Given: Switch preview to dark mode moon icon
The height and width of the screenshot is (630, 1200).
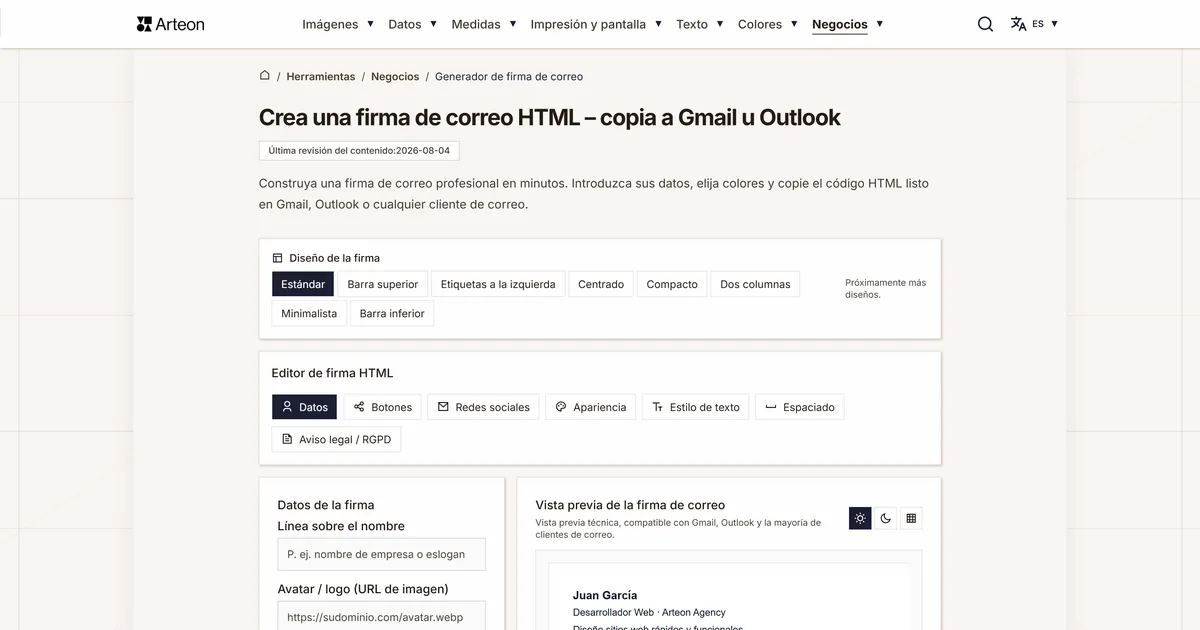Looking at the screenshot, I should tap(885, 518).
